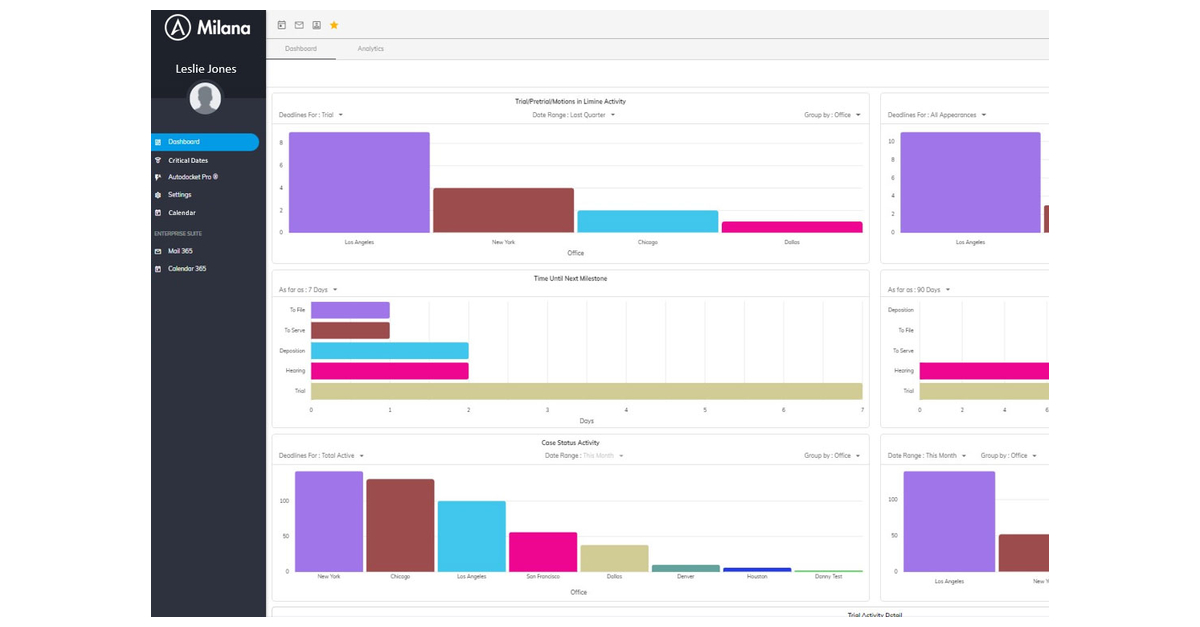Click the Calendar 365 icon in sidebar
The image size is (1200, 627).
click(x=159, y=268)
